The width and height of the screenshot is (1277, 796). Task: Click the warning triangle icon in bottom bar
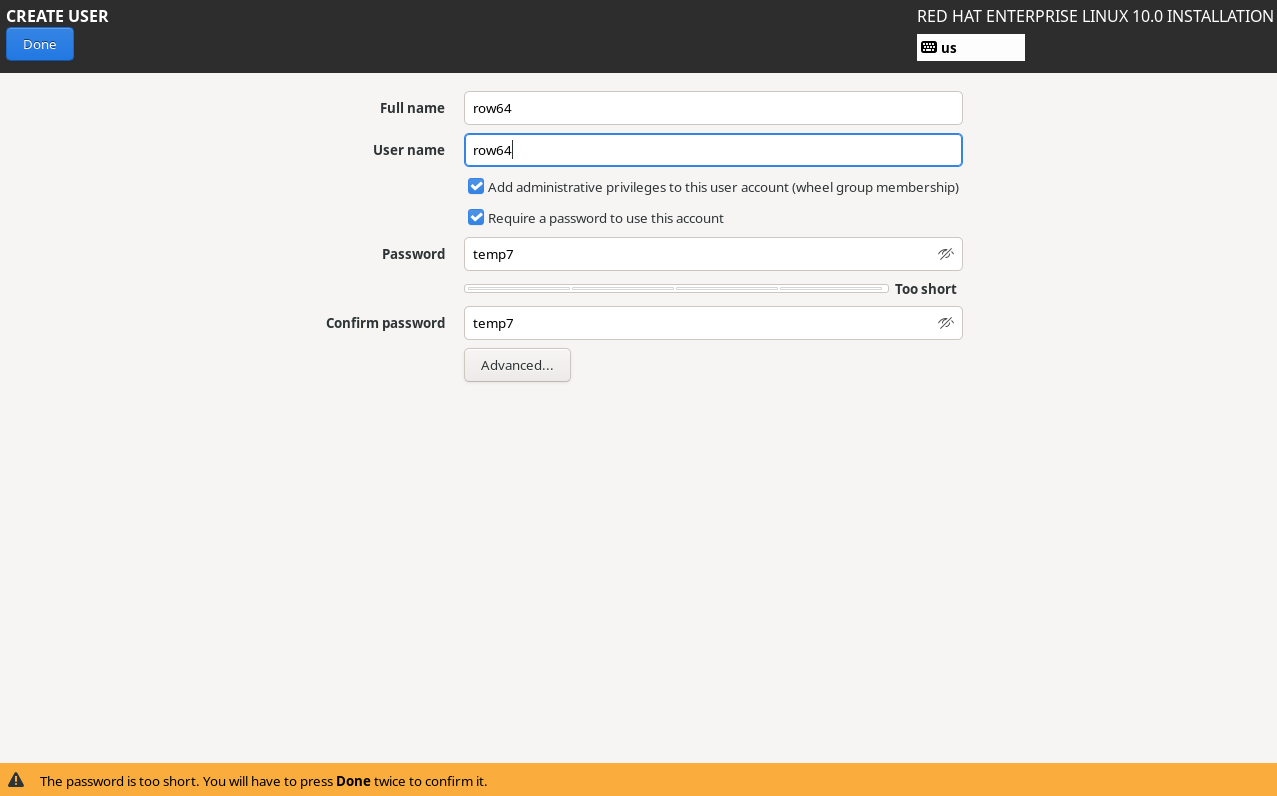(x=16, y=780)
